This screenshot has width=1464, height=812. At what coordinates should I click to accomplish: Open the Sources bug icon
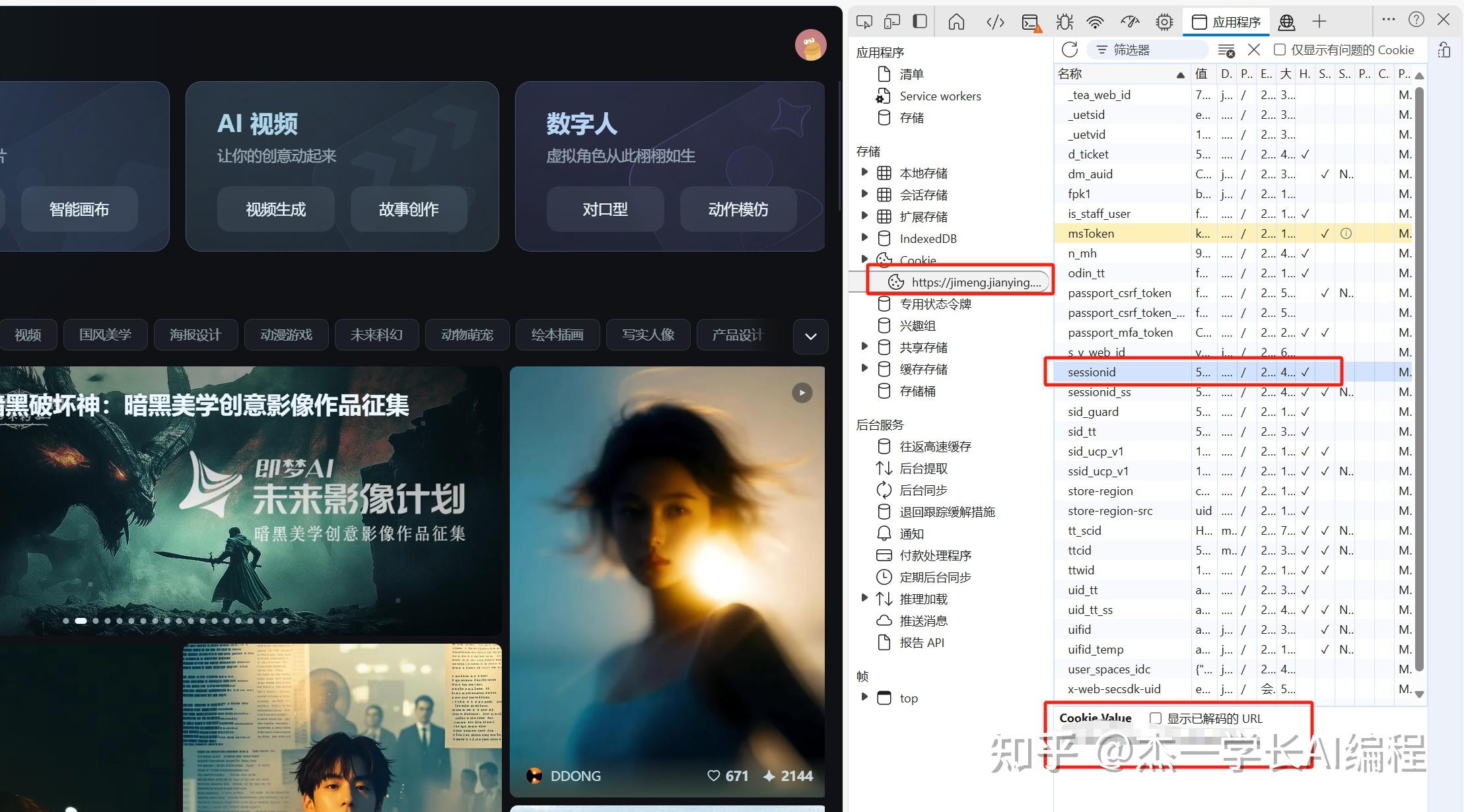tap(1064, 22)
